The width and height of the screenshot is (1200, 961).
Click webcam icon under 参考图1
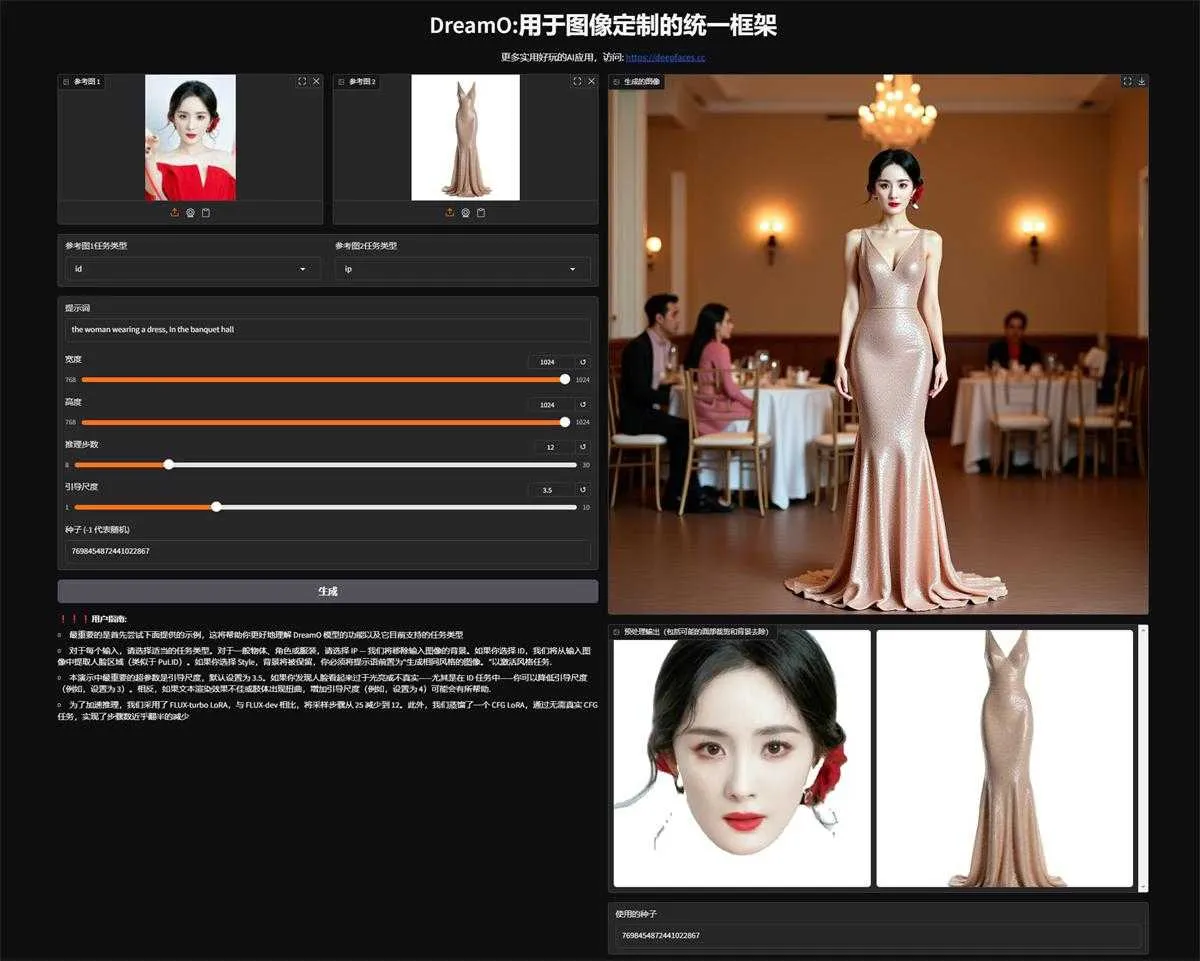190,213
